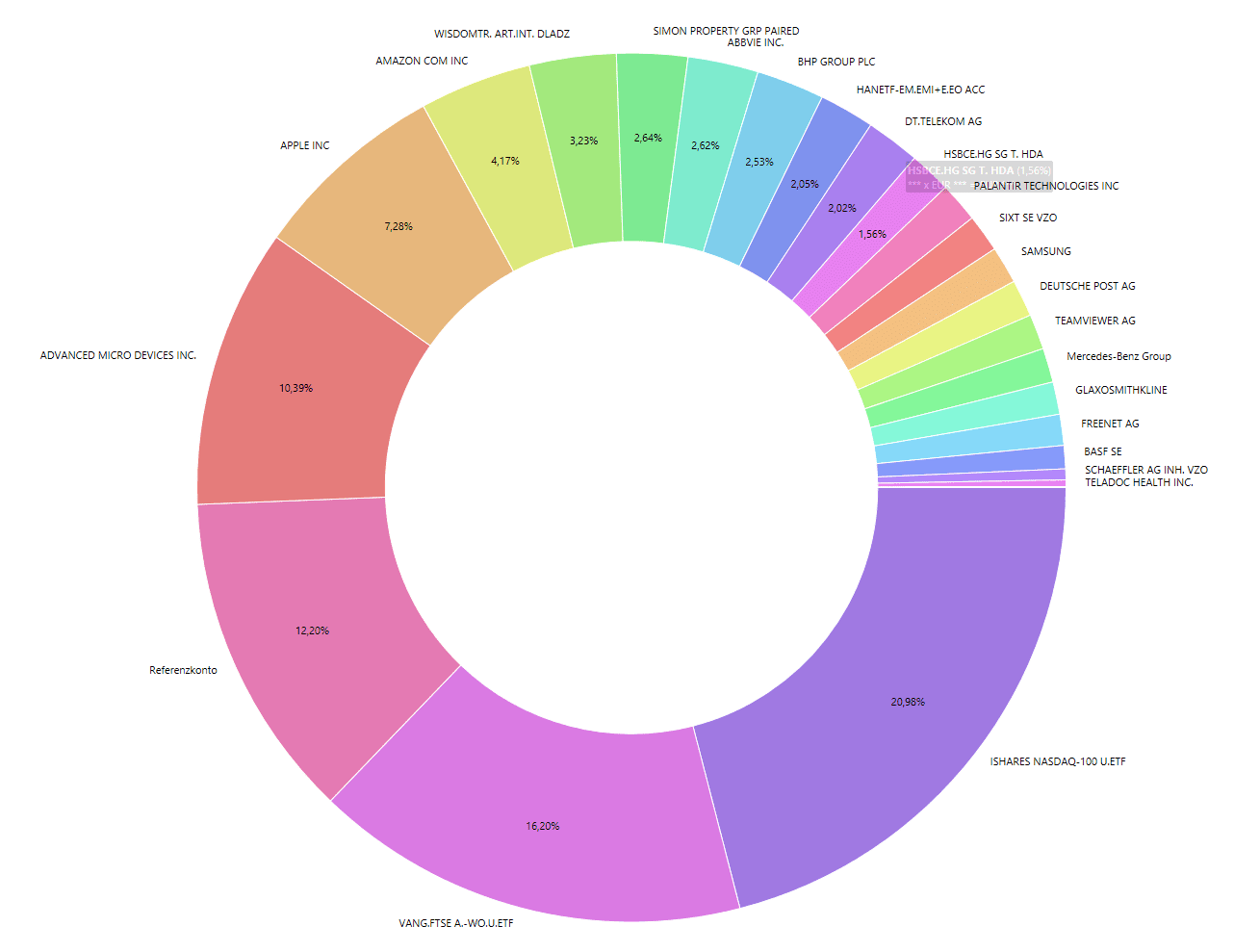The width and height of the screenshot is (1234, 952).
Task: Click the HSBCE.HG SG T. HDA (1,56%) tooltip
Action: click(979, 177)
